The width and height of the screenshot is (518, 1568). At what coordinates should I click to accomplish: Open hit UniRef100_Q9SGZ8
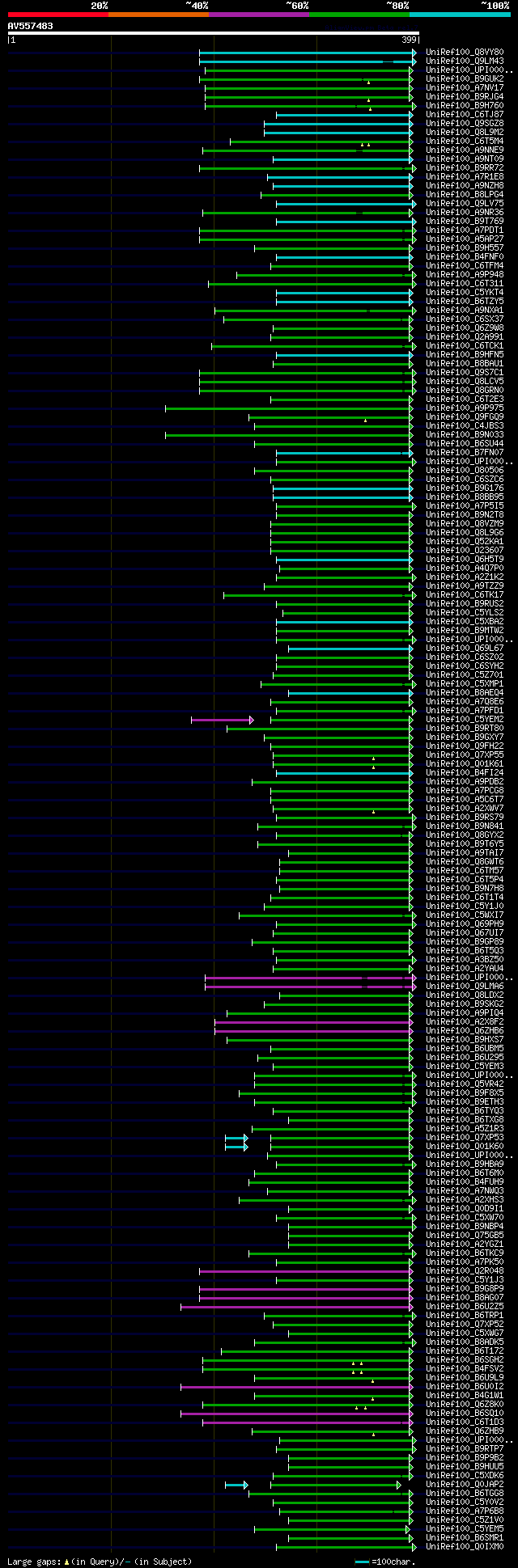[x=465, y=124]
